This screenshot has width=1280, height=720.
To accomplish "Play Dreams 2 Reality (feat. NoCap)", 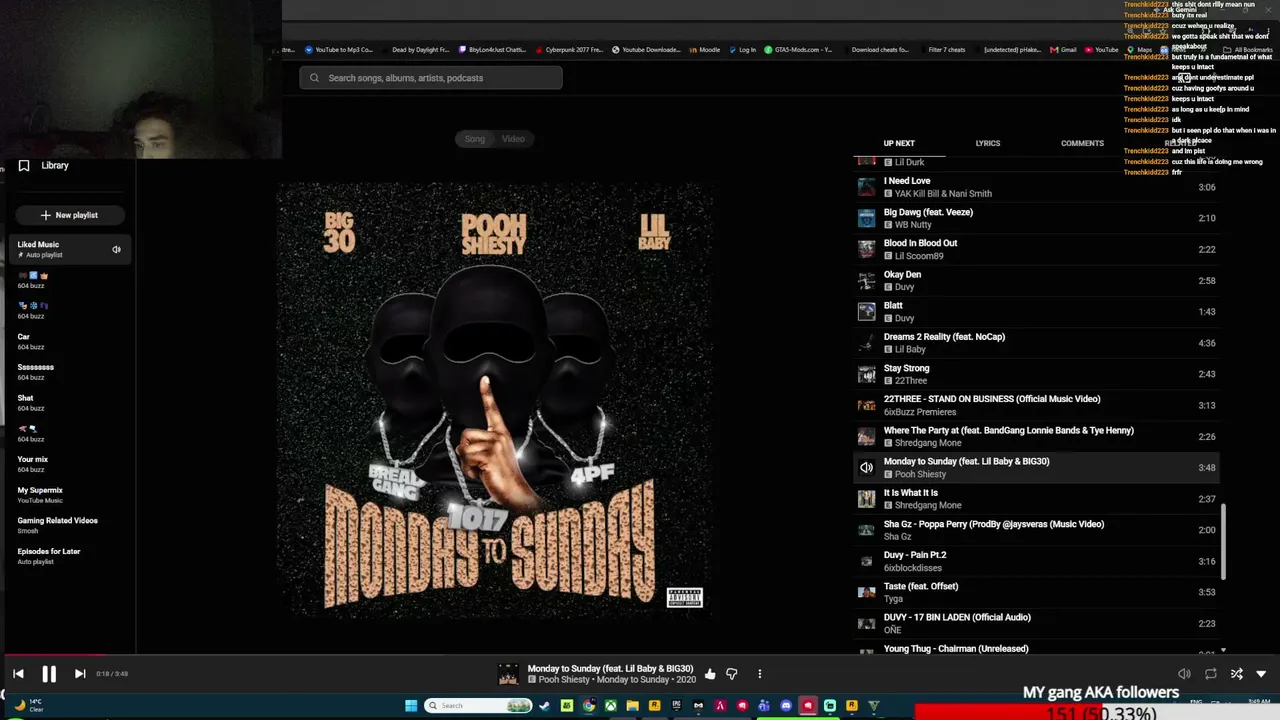I will point(1037,343).
